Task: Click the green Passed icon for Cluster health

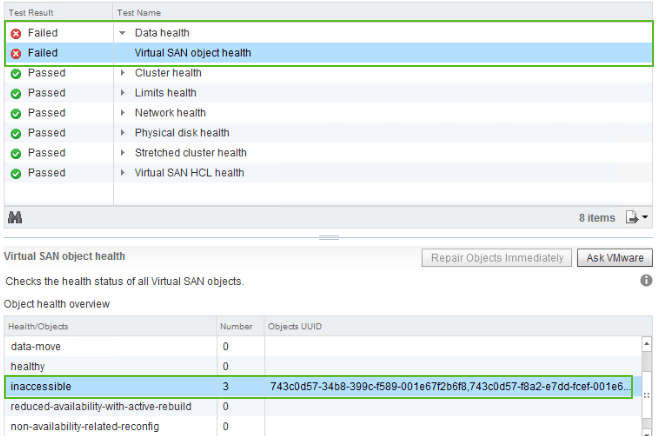Action: coord(15,73)
